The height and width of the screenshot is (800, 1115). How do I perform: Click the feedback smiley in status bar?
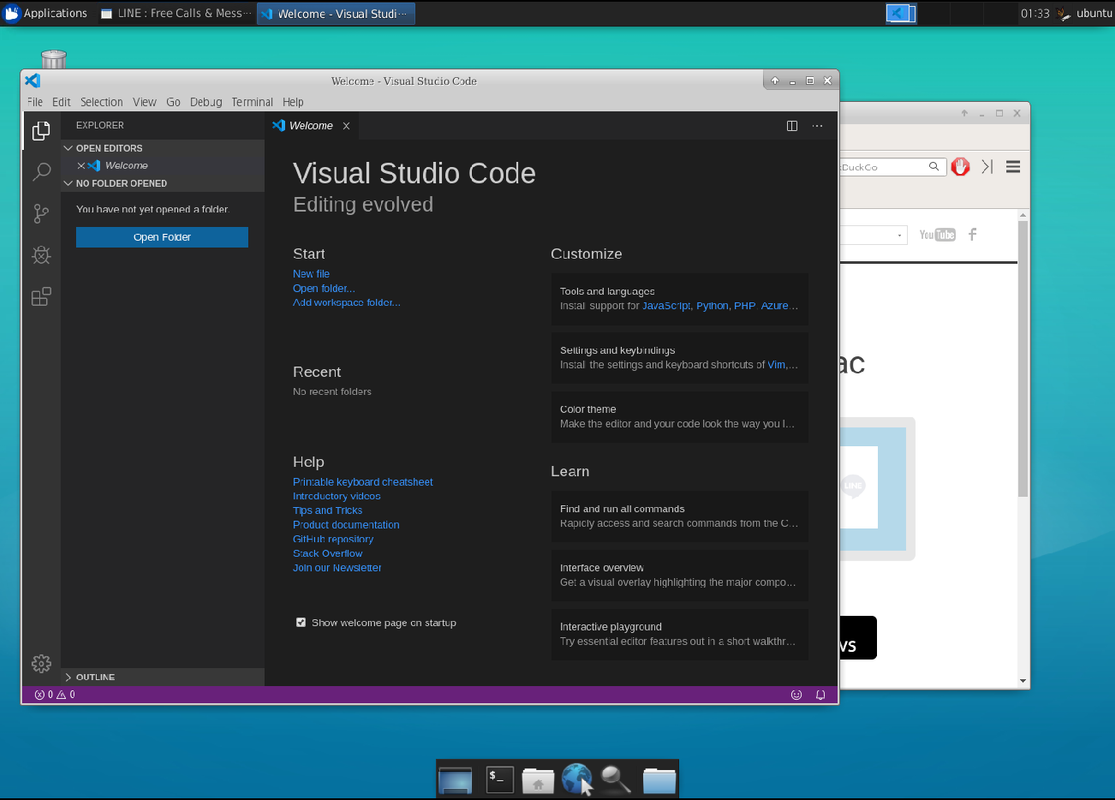pos(796,695)
